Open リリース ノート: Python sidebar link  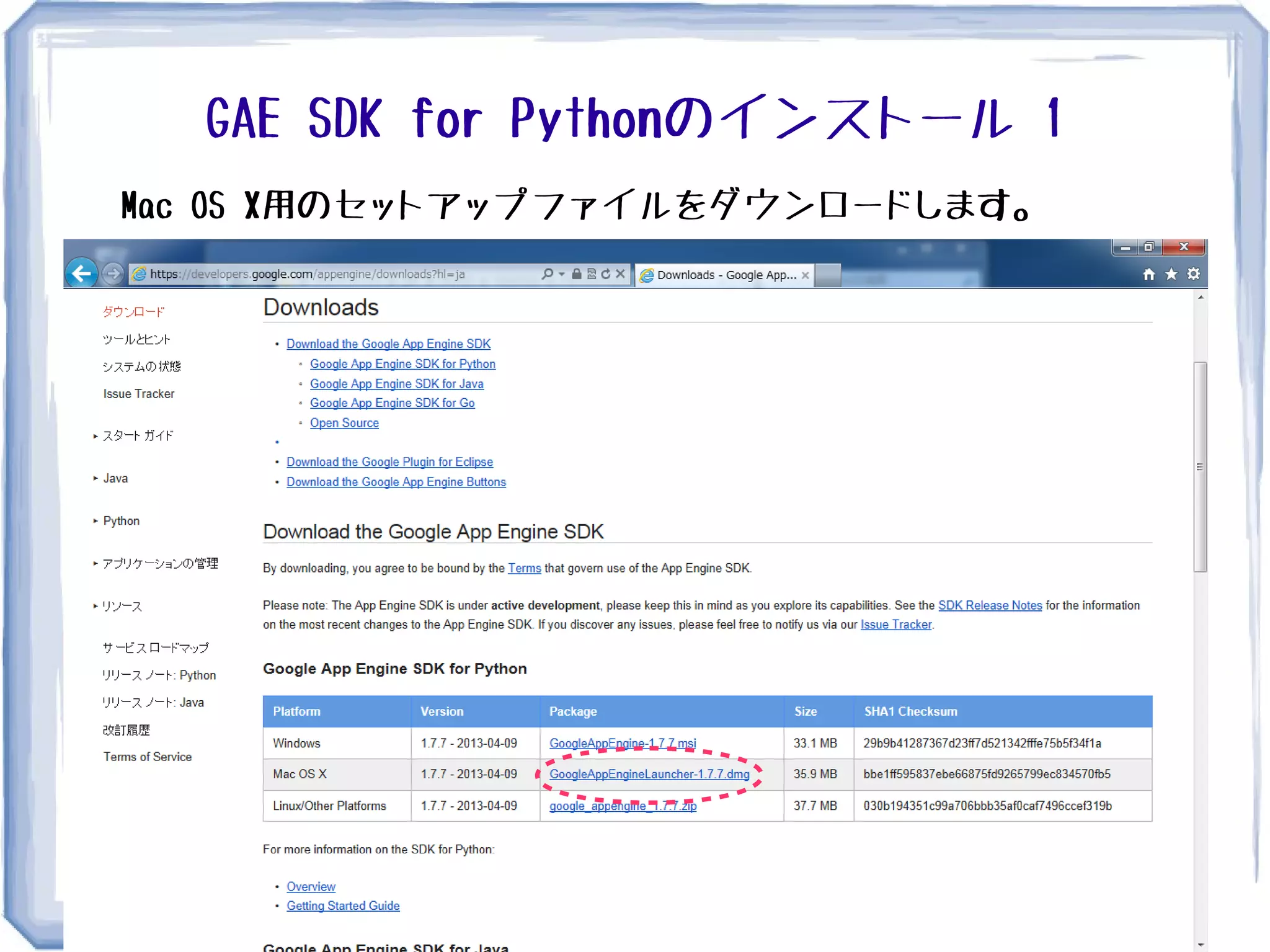coord(159,675)
